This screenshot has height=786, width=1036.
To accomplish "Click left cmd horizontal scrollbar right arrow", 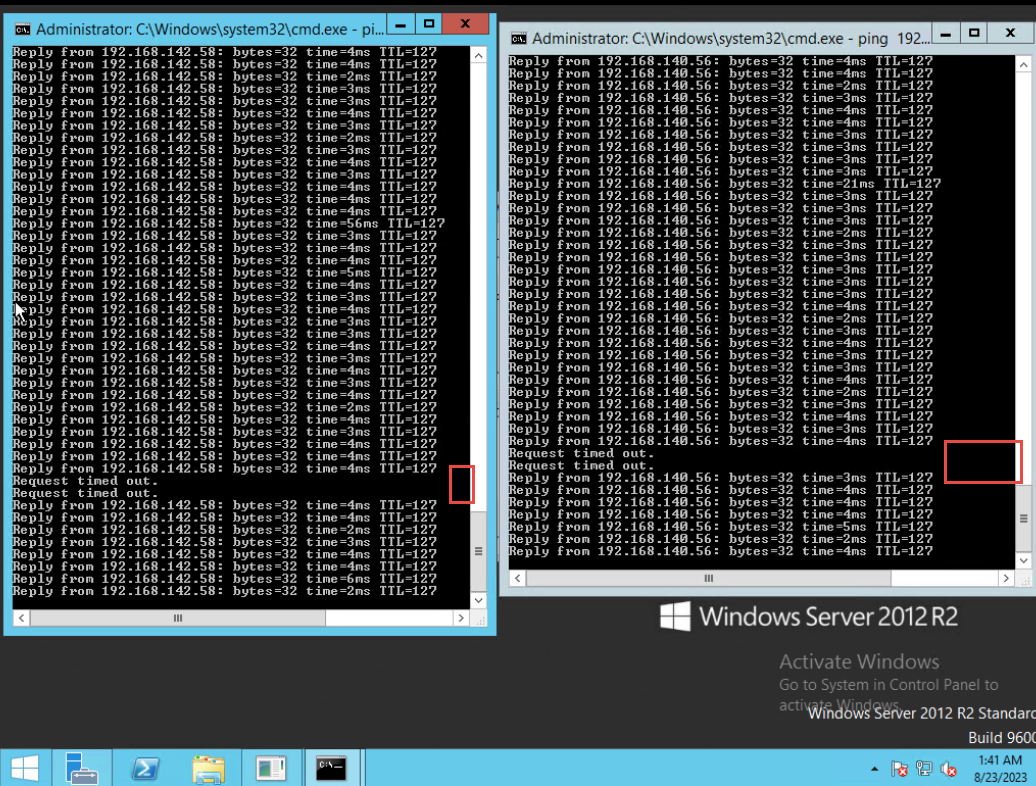I will [461, 618].
